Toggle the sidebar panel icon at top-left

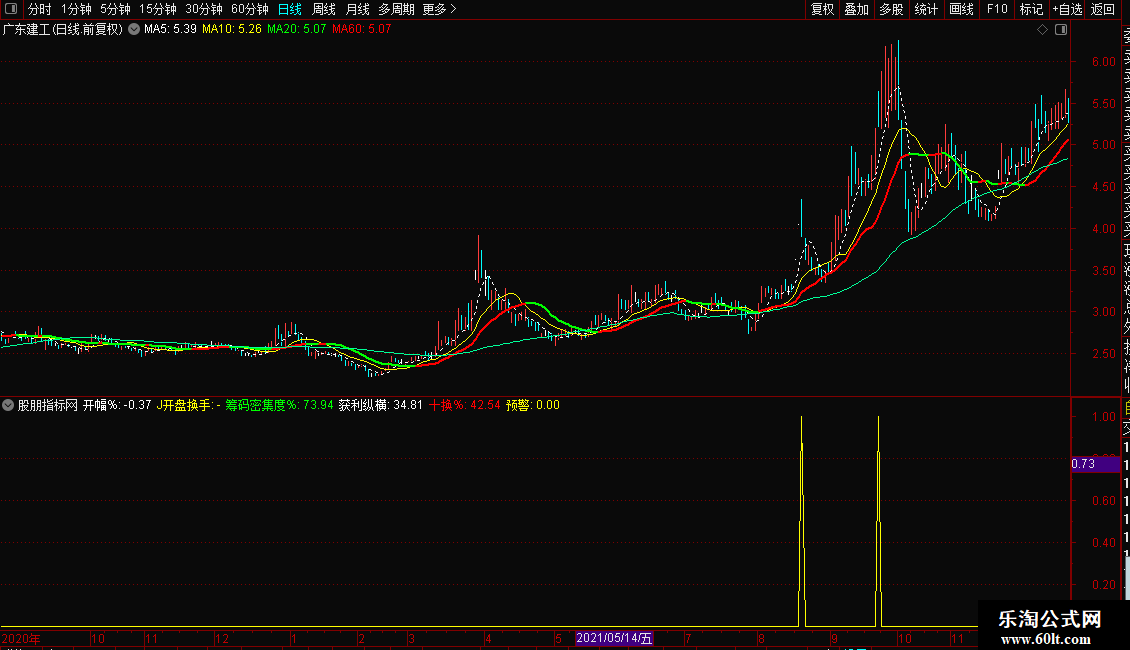click(x=11, y=9)
